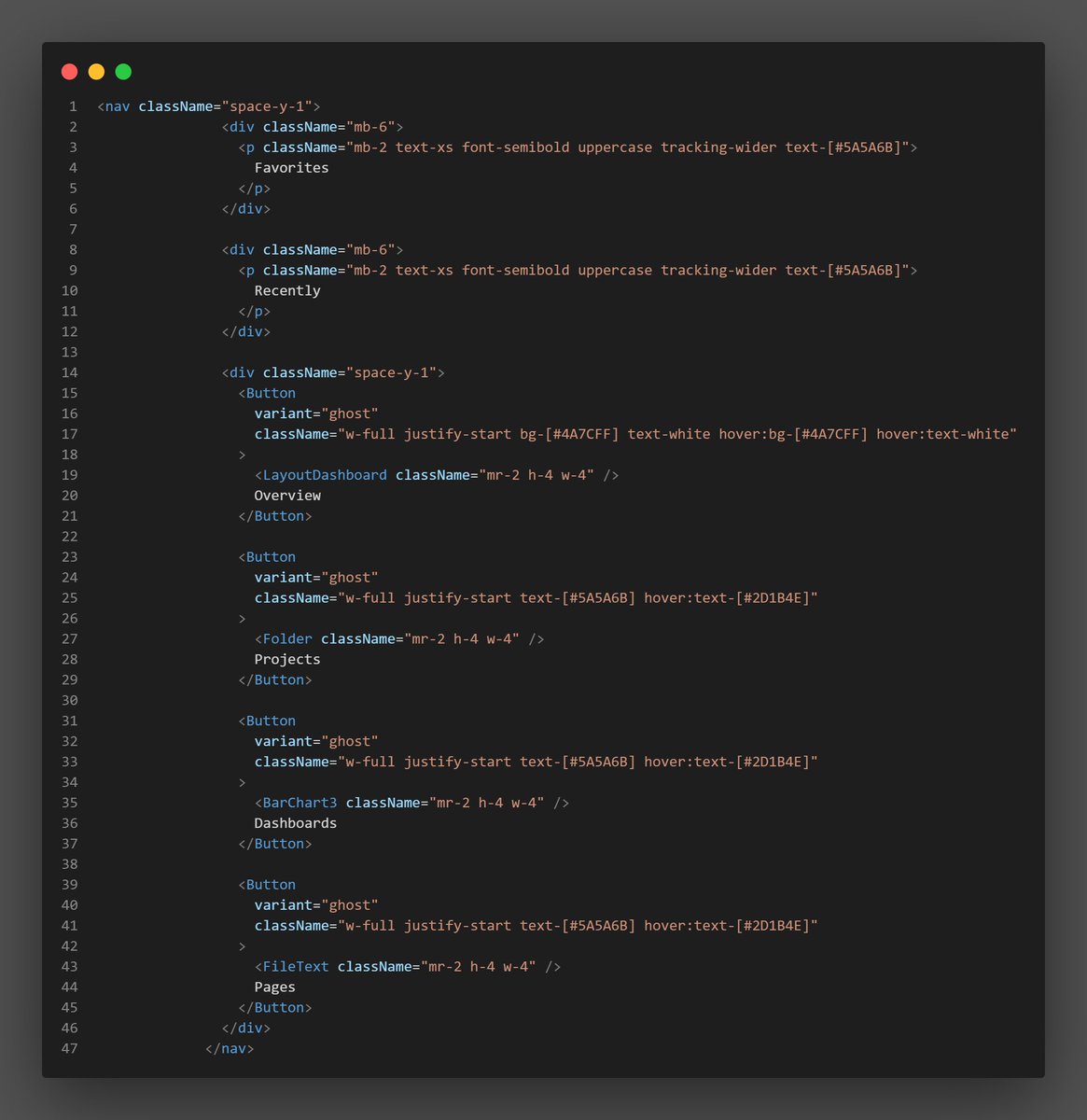Click the green maximize dot
The height and width of the screenshot is (1120, 1087).
click(x=123, y=72)
